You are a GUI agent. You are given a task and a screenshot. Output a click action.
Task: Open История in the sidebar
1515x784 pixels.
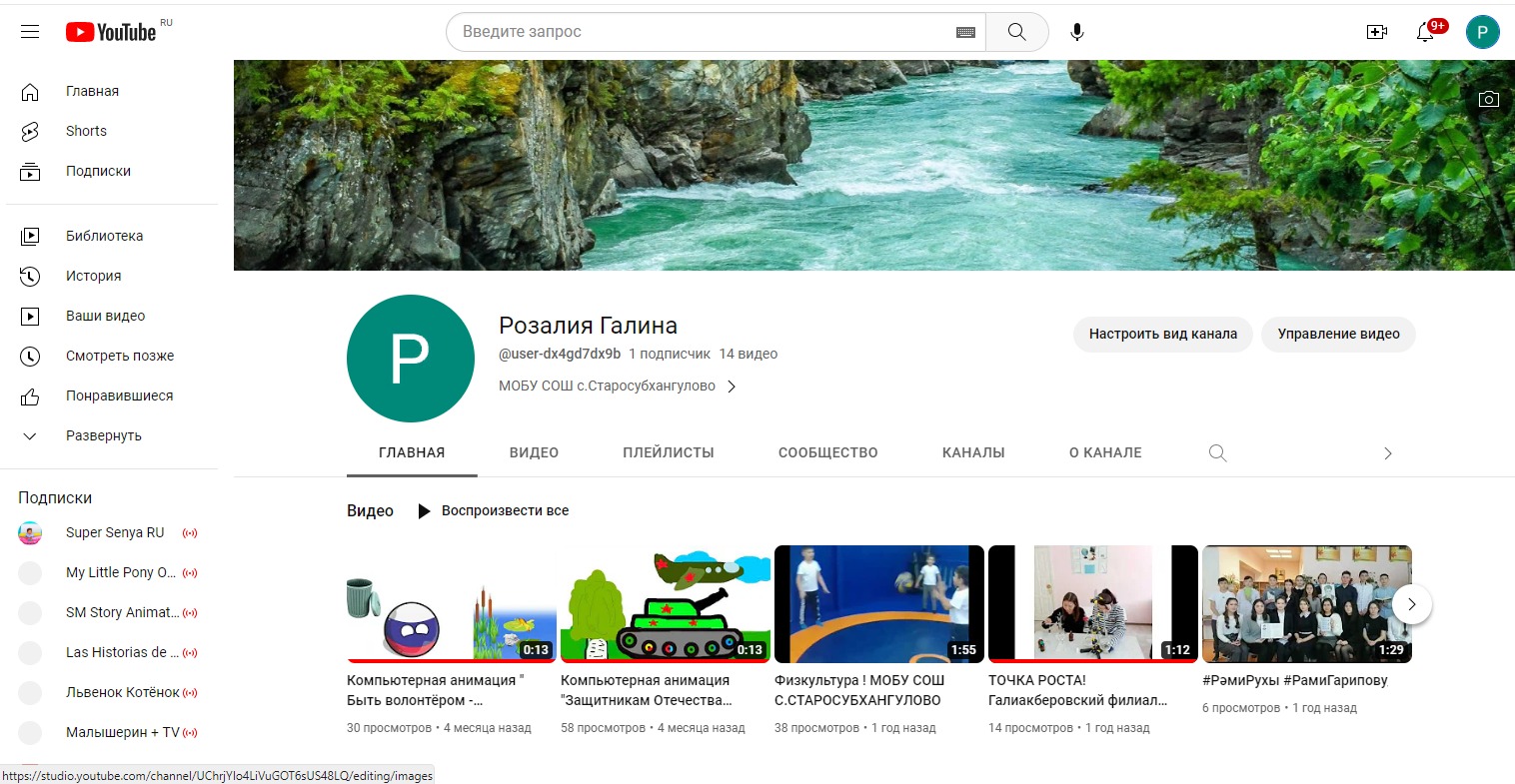pyautogui.click(x=93, y=276)
